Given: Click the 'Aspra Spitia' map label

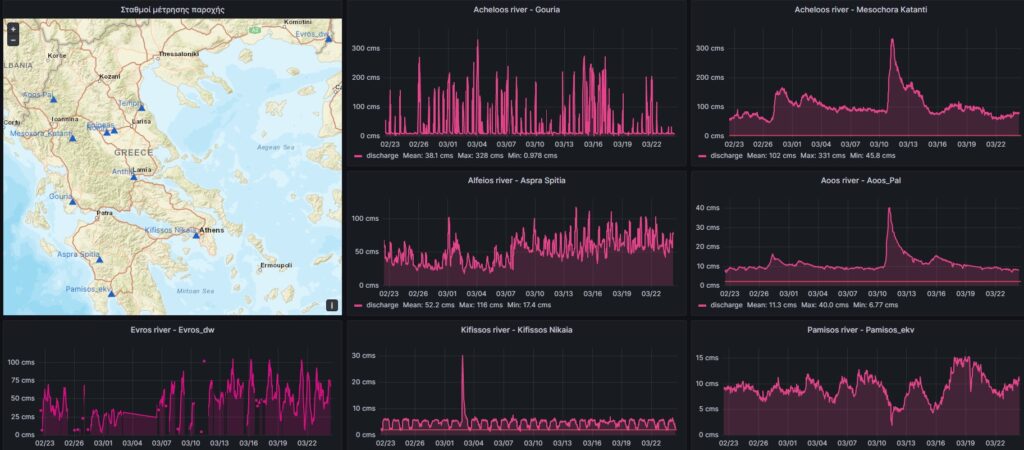Looking at the screenshot, I should point(78,254).
